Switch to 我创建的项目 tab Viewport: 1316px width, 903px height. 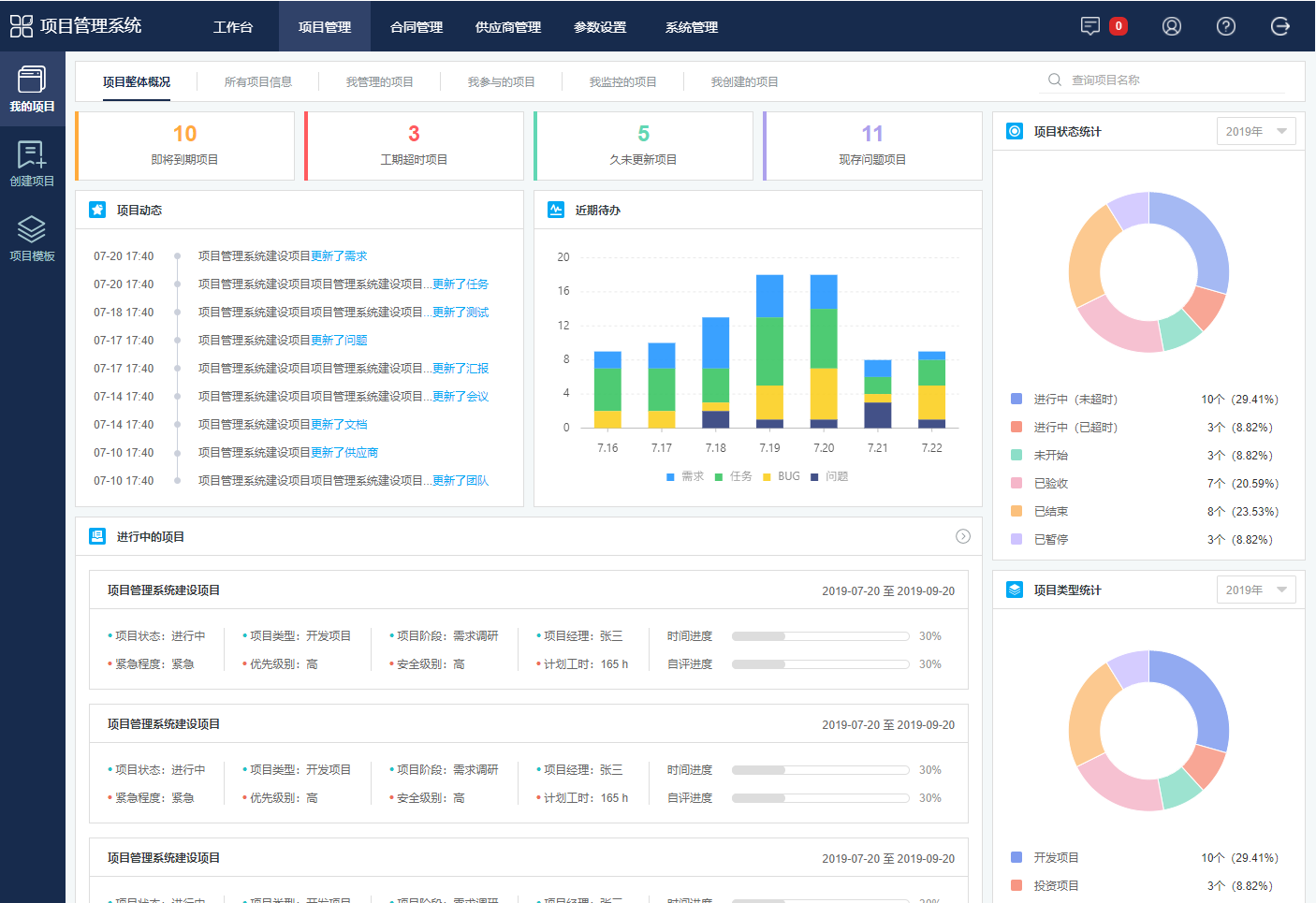tap(745, 81)
